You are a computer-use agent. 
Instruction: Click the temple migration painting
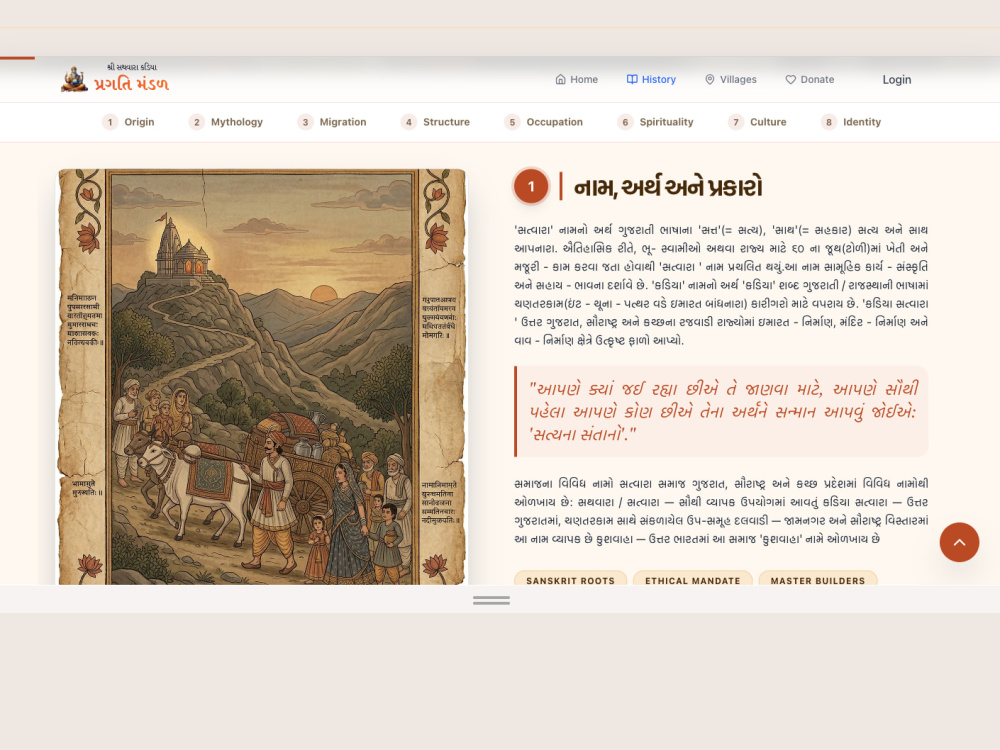click(262, 377)
